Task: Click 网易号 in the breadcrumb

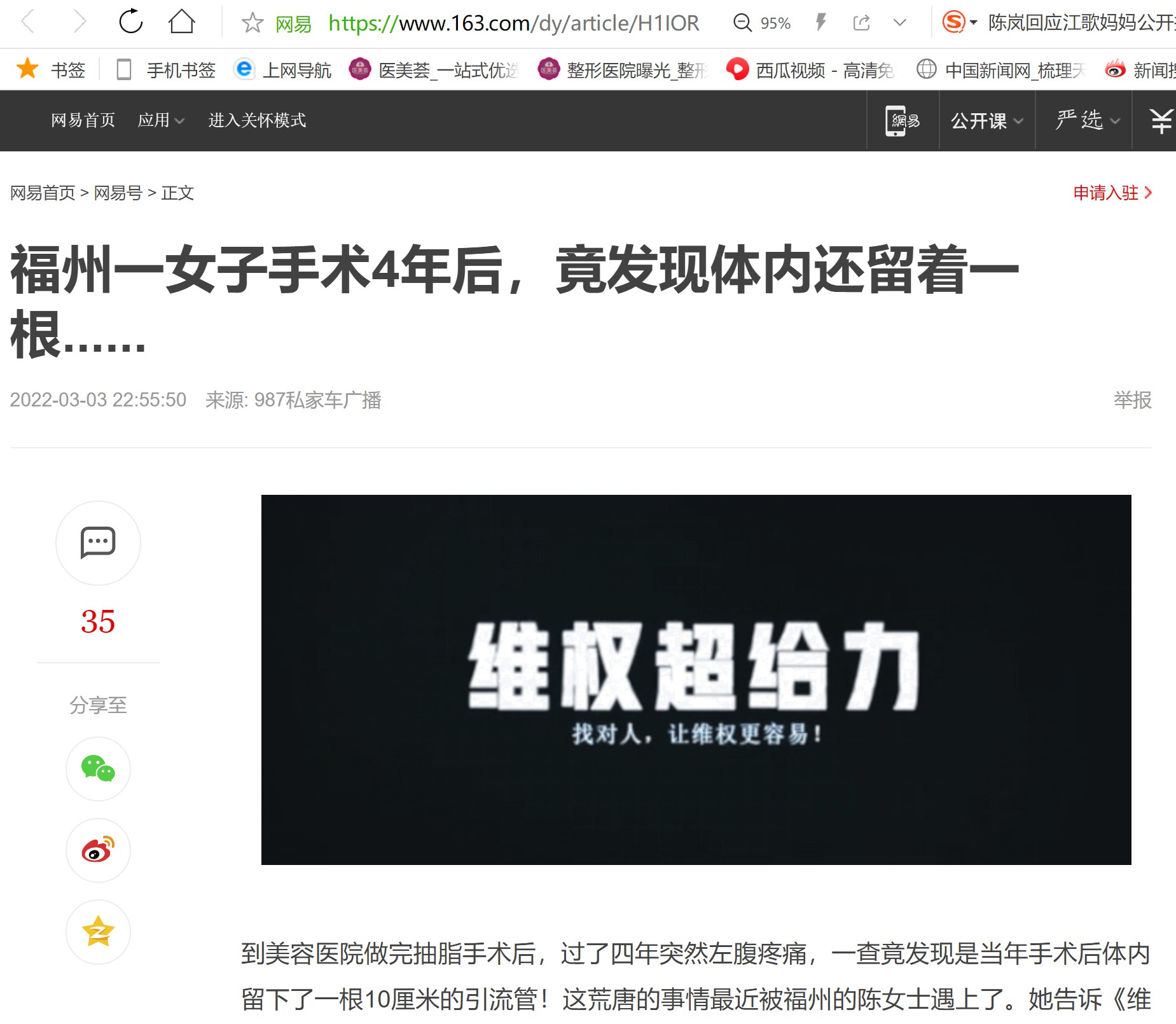Action: pyautogui.click(x=118, y=193)
